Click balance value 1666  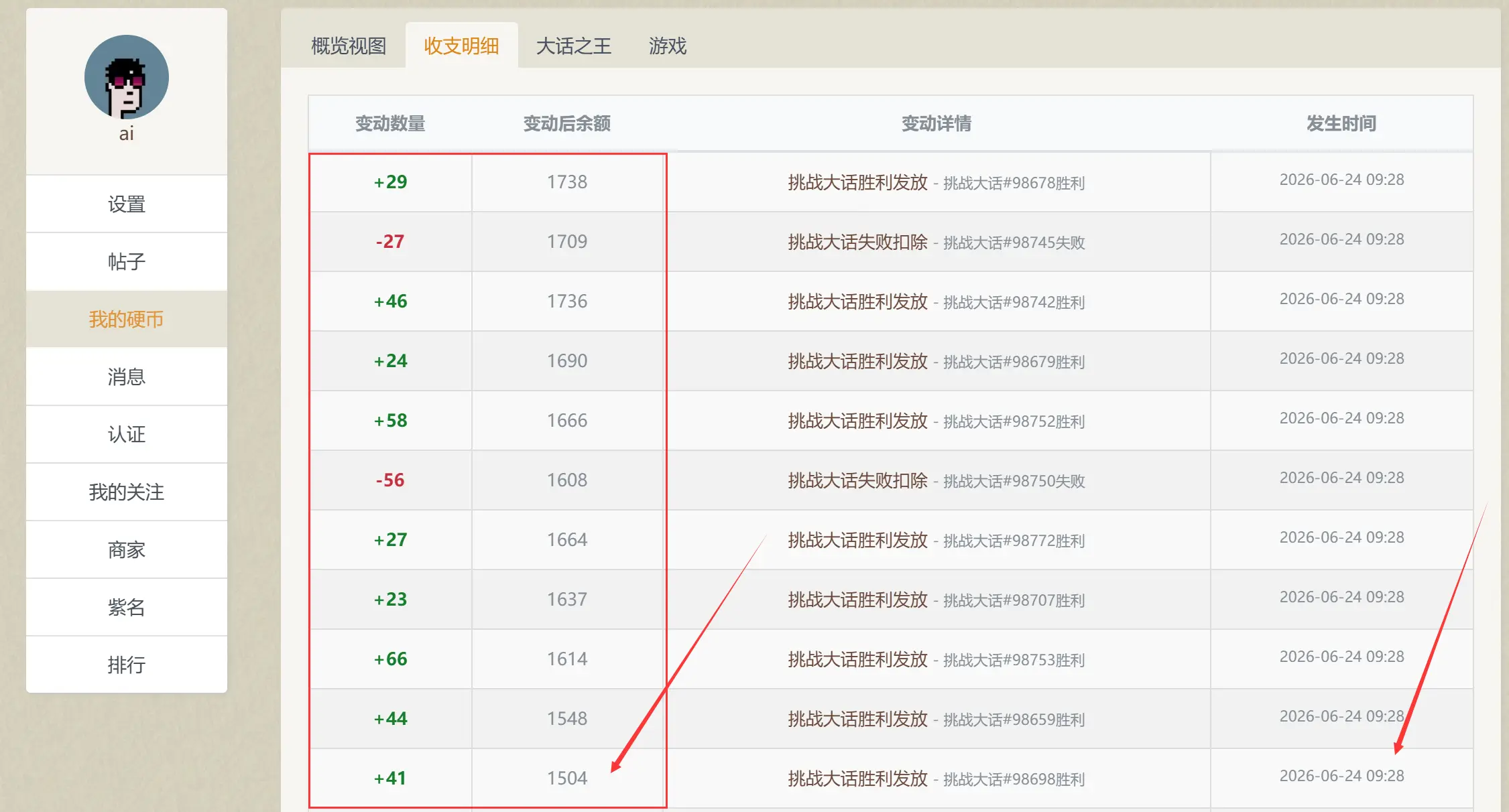[x=567, y=420]
